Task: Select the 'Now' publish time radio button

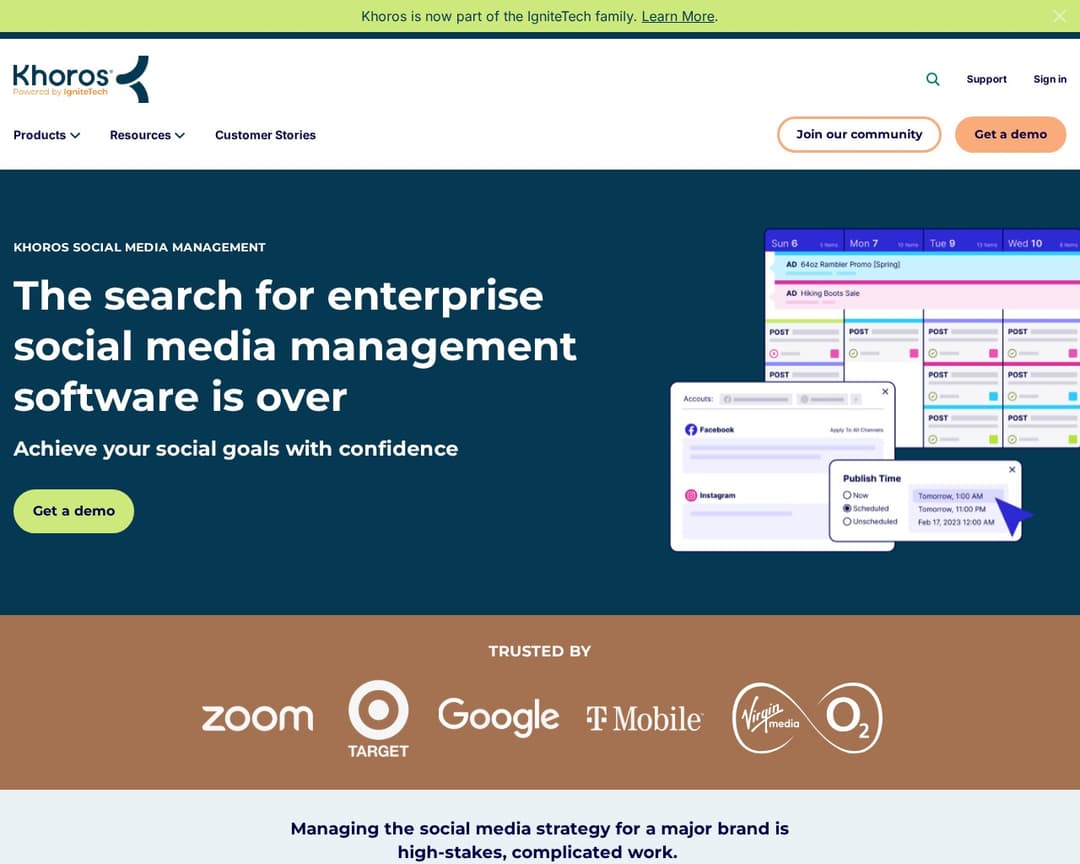Action: coord(847,495)
